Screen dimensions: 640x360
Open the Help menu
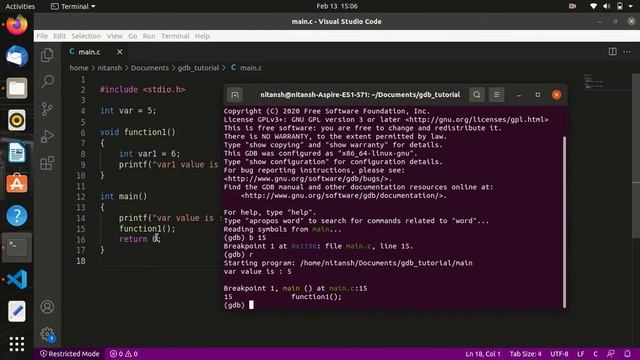tap(202, 36)
